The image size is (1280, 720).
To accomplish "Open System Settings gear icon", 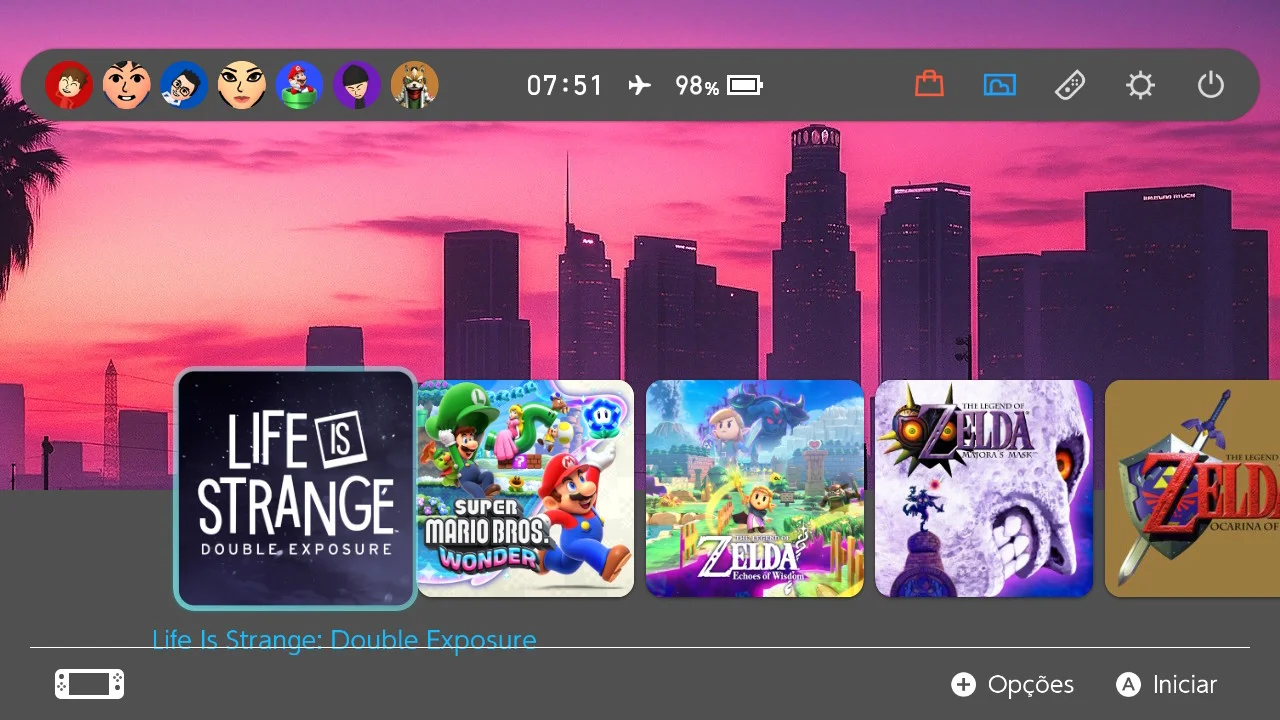I will (x=1140, y=85).
